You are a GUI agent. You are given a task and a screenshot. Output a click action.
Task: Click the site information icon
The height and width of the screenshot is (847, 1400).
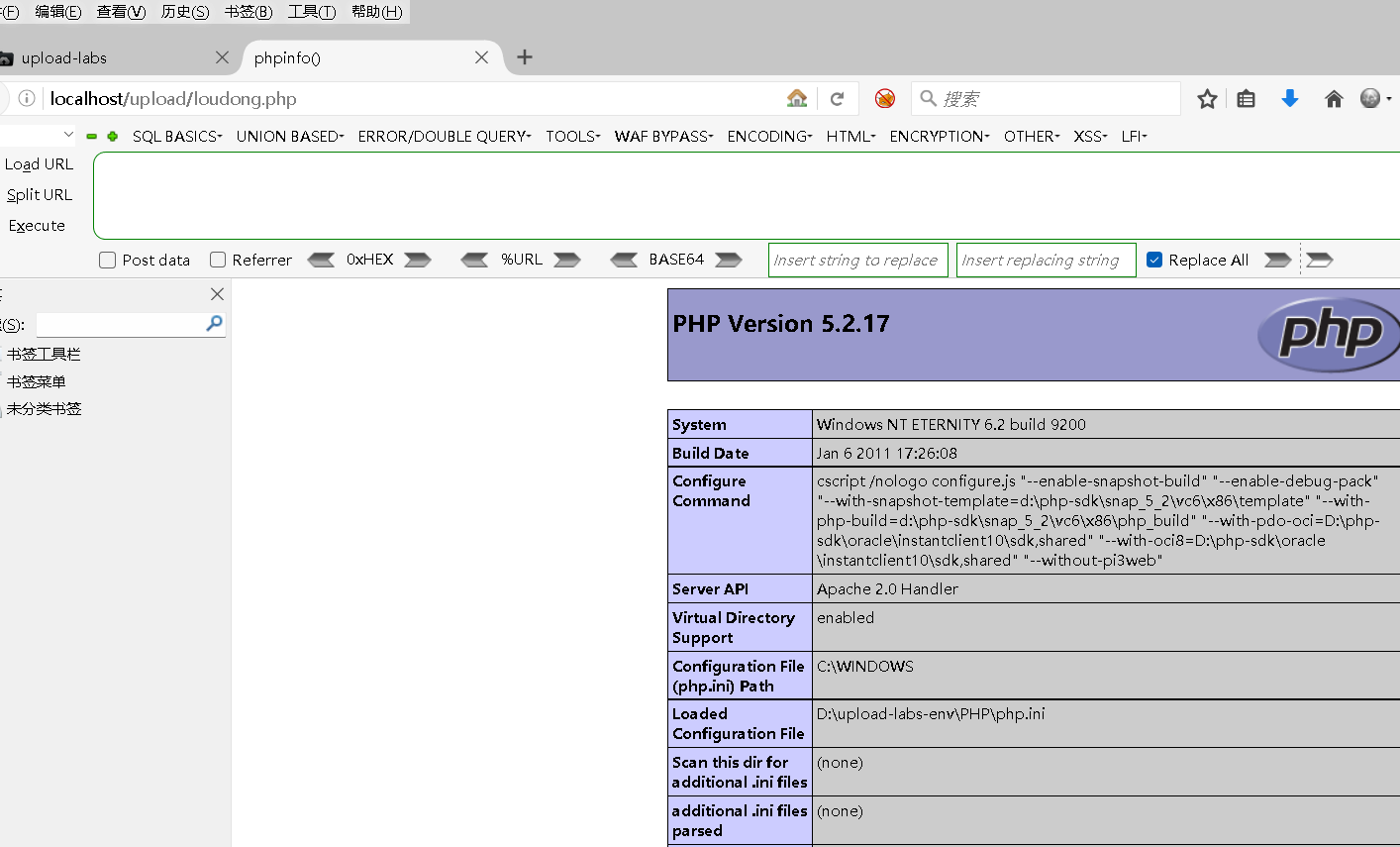tap(27, 98)
